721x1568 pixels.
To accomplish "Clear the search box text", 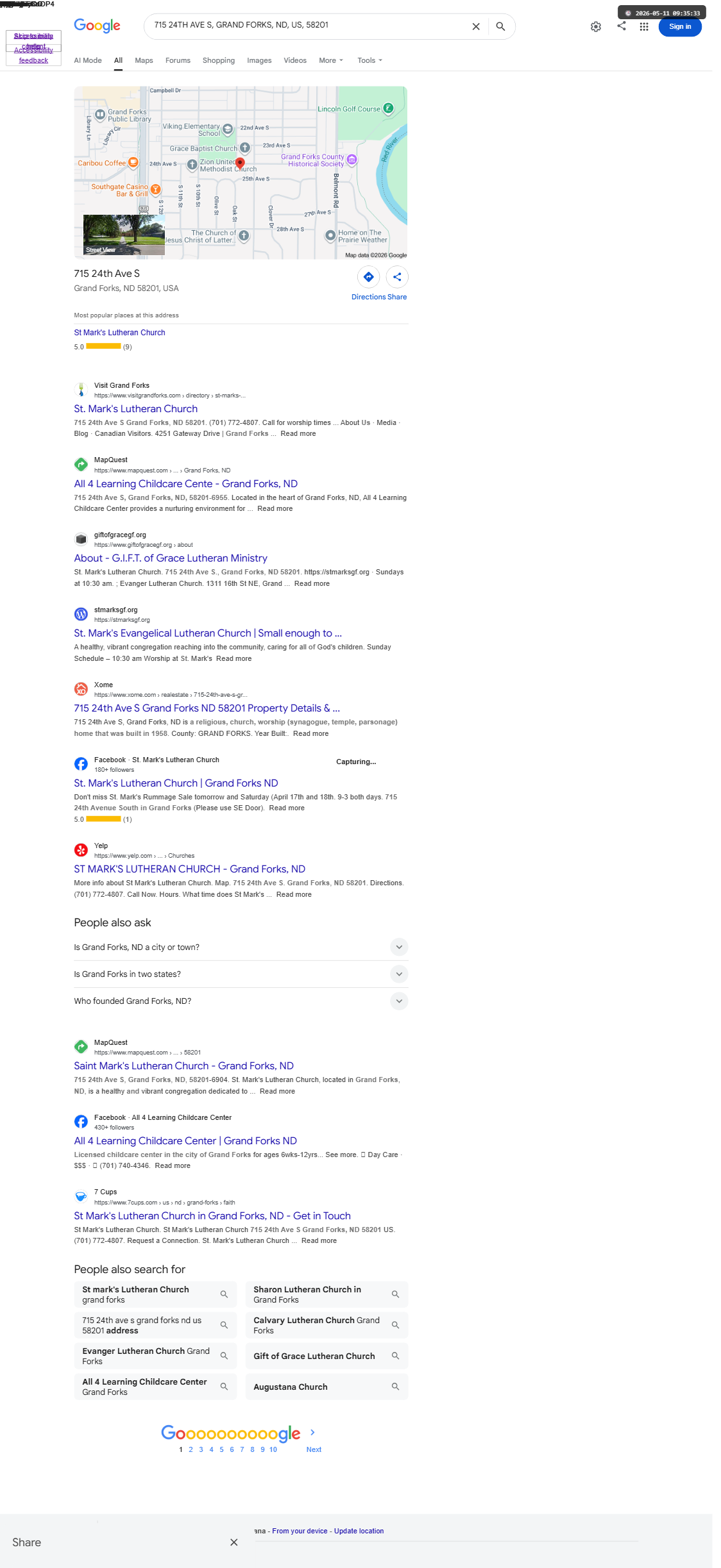I will [x=476, y=26].
